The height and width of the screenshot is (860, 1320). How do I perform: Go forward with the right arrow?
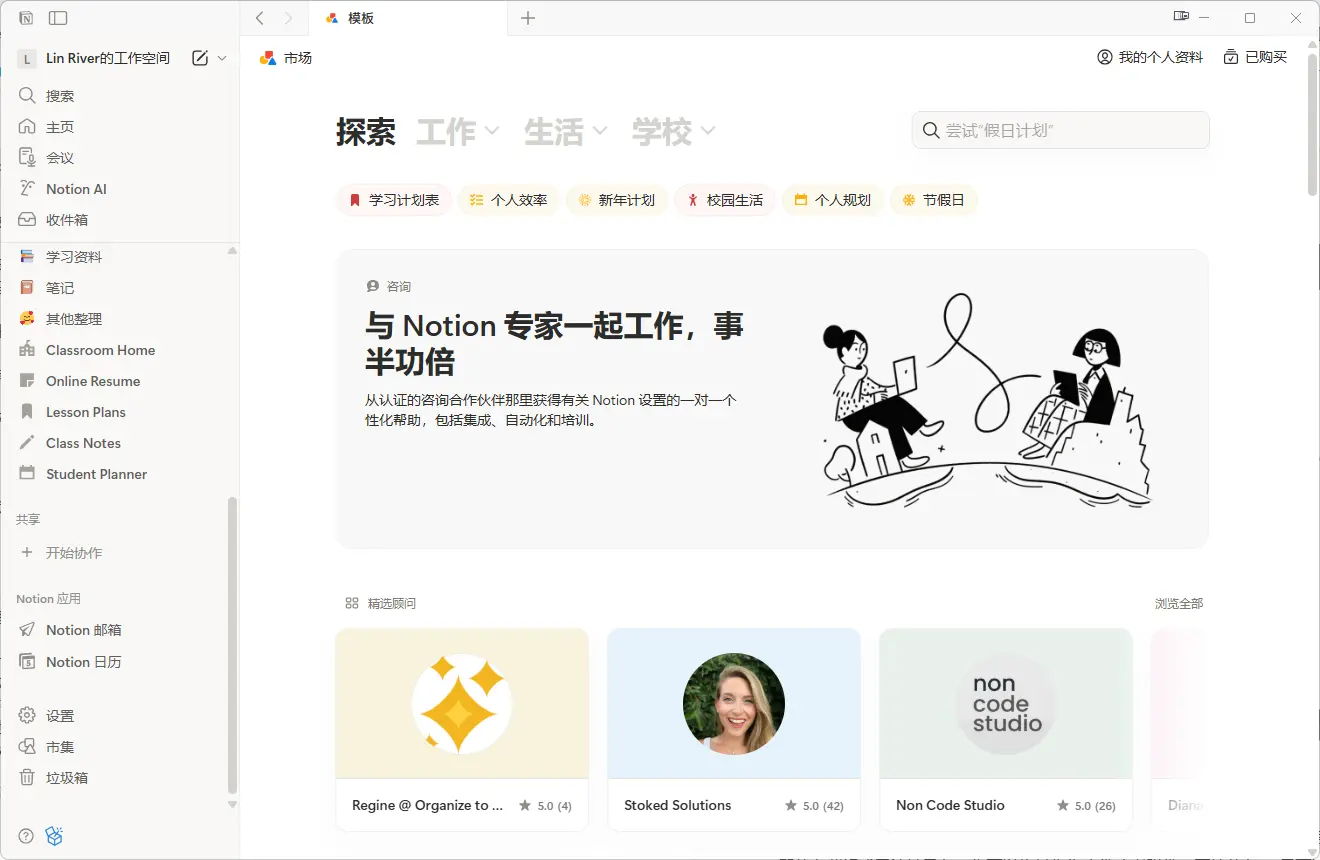289,18
